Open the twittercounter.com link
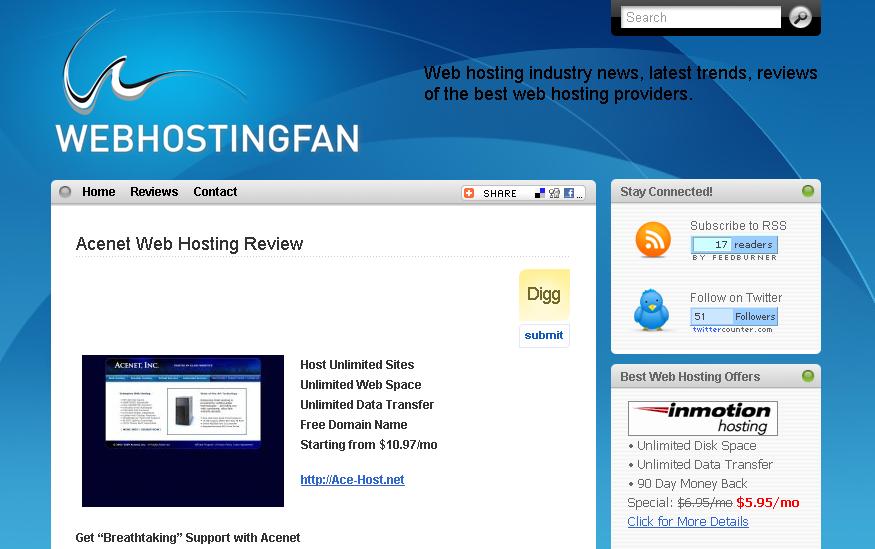Image resolution: width=875 pixels, height=549 pixels. [733, 330]
